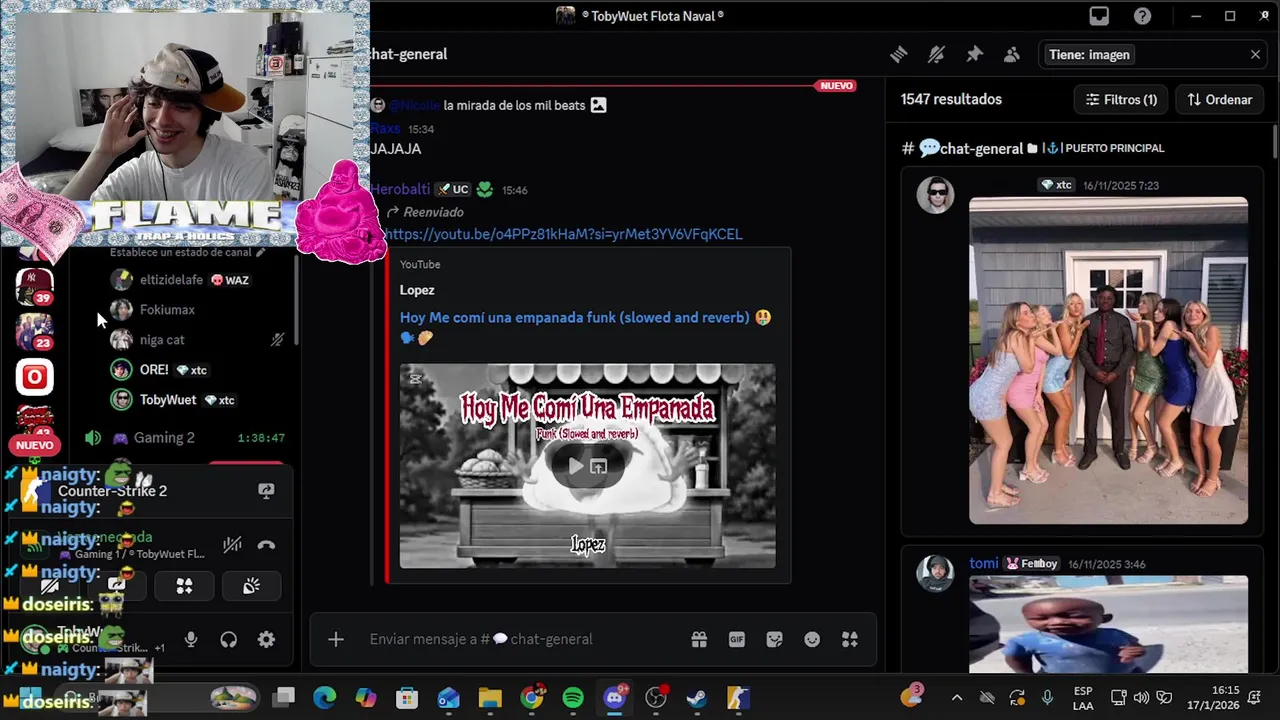Open the GIF picker

[x=737, y=639]
